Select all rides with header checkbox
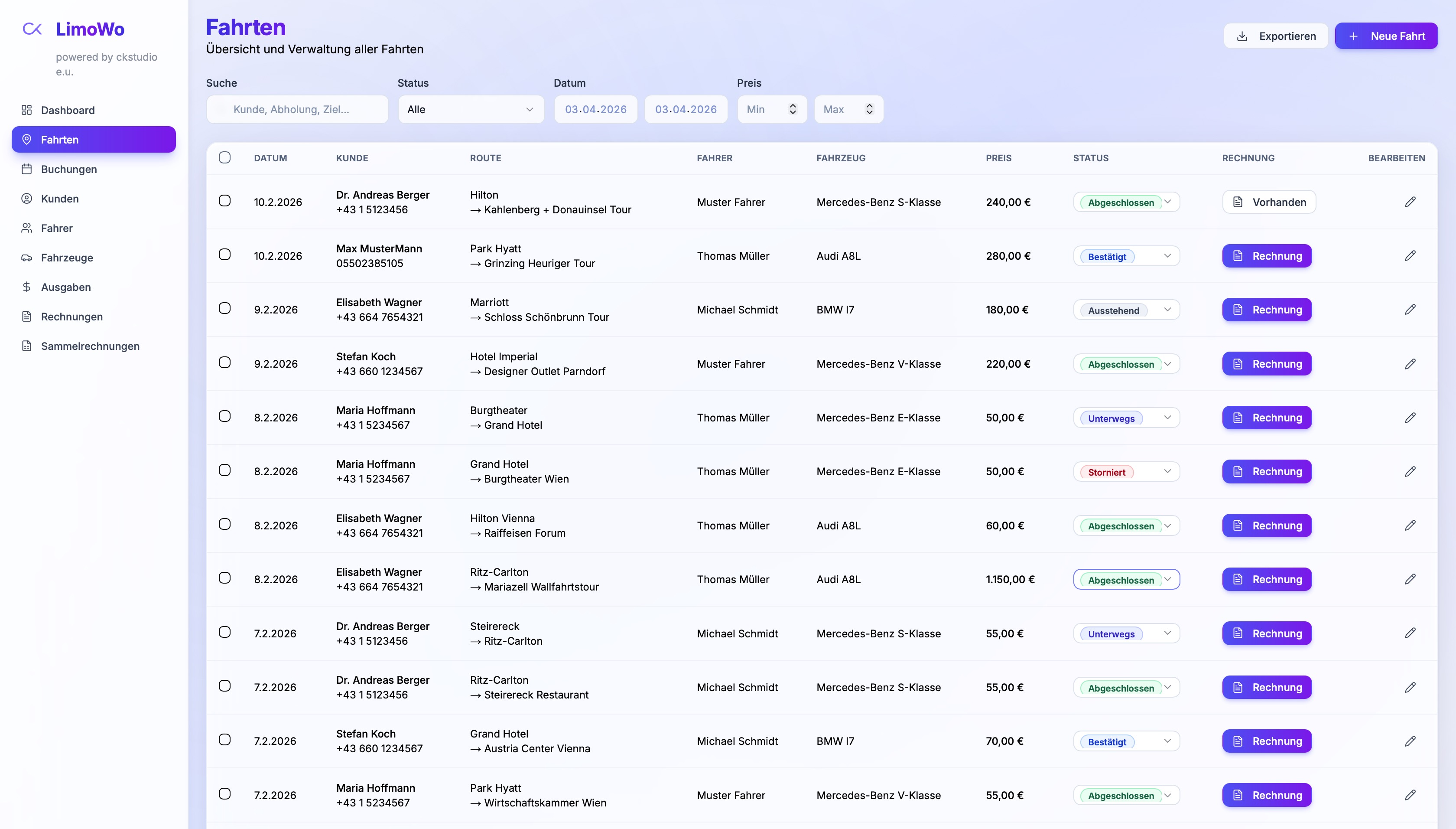1456x829 pixels. (225, 157)
